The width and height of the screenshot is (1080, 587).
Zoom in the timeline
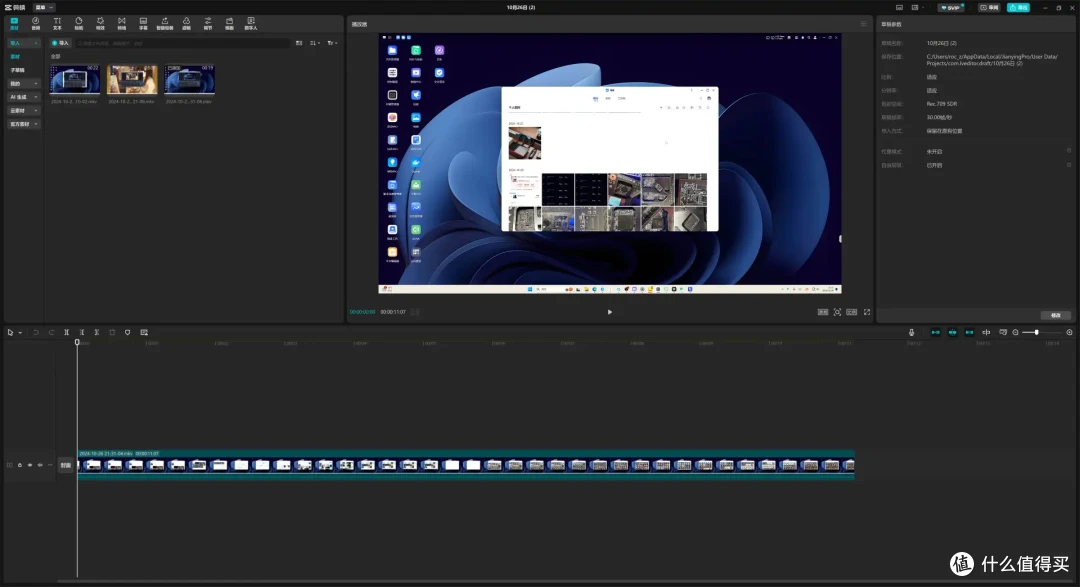coord(1070,332)
